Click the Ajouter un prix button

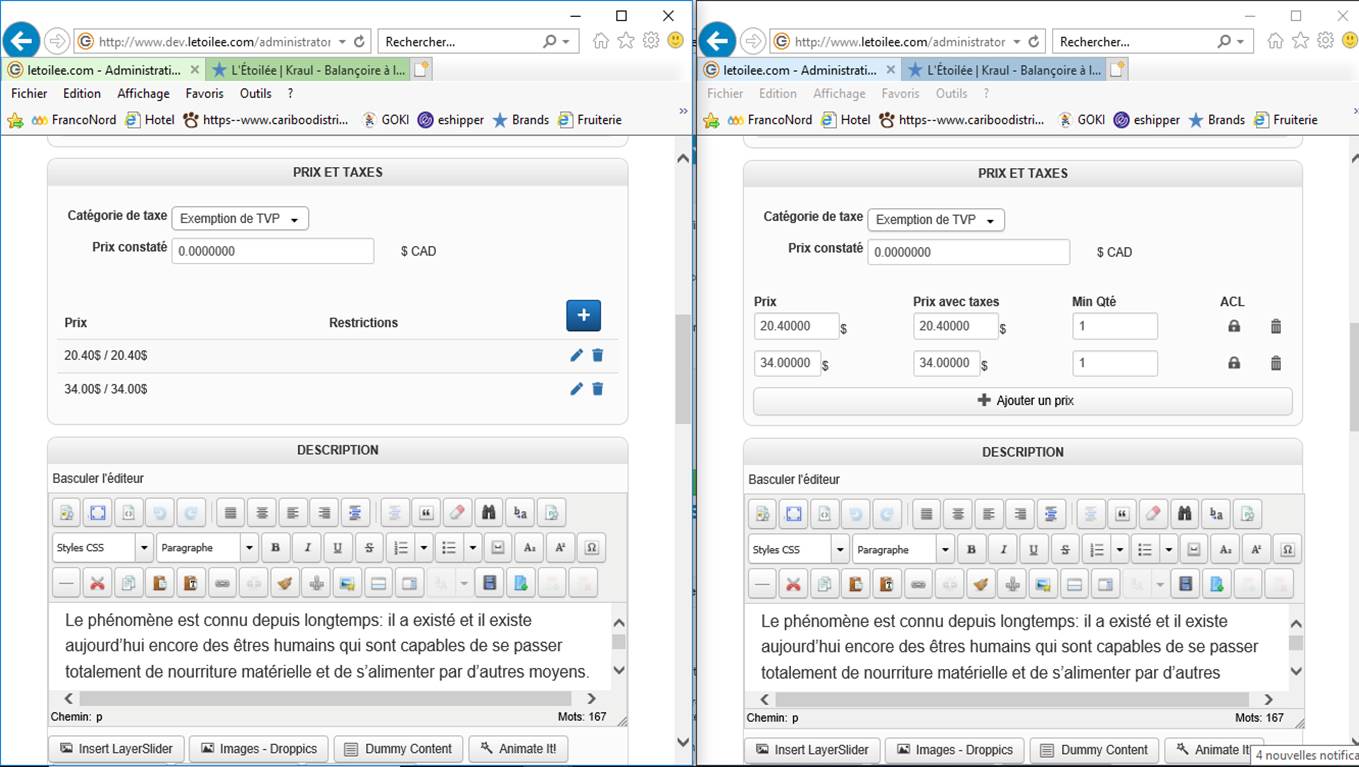[x=1022, y=400]
